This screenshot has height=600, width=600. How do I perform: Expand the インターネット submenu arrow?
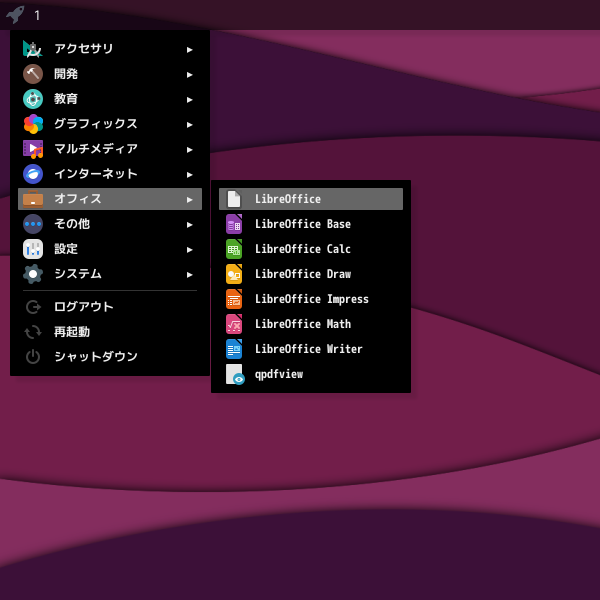click(x=189, y=175)
